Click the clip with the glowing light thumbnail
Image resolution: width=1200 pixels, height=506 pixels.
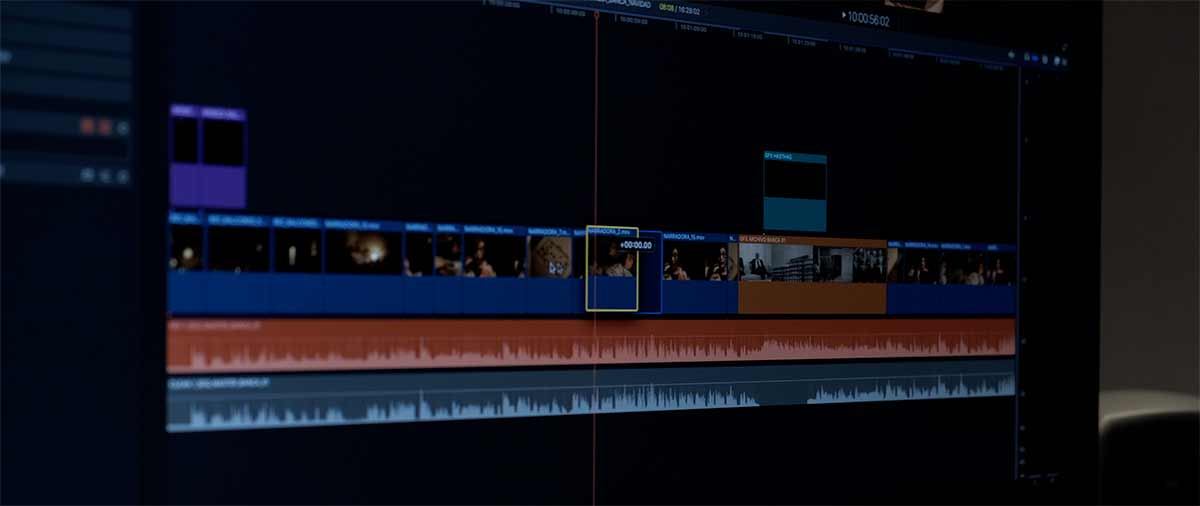click(363, 265)
